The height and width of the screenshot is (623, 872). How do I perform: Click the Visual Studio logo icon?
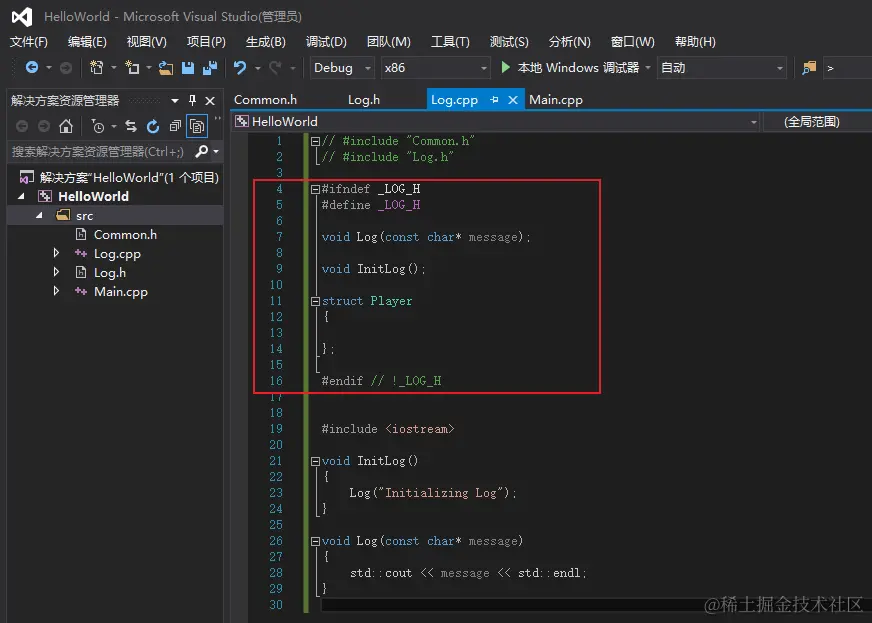22,17
